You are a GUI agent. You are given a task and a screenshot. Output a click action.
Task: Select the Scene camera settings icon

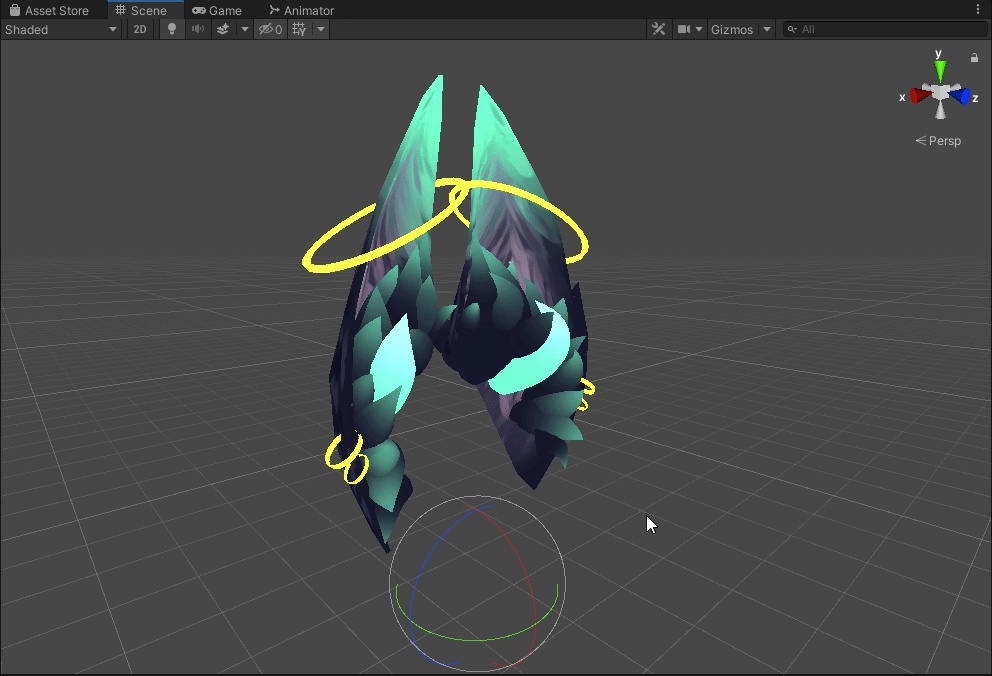point(686,29)
